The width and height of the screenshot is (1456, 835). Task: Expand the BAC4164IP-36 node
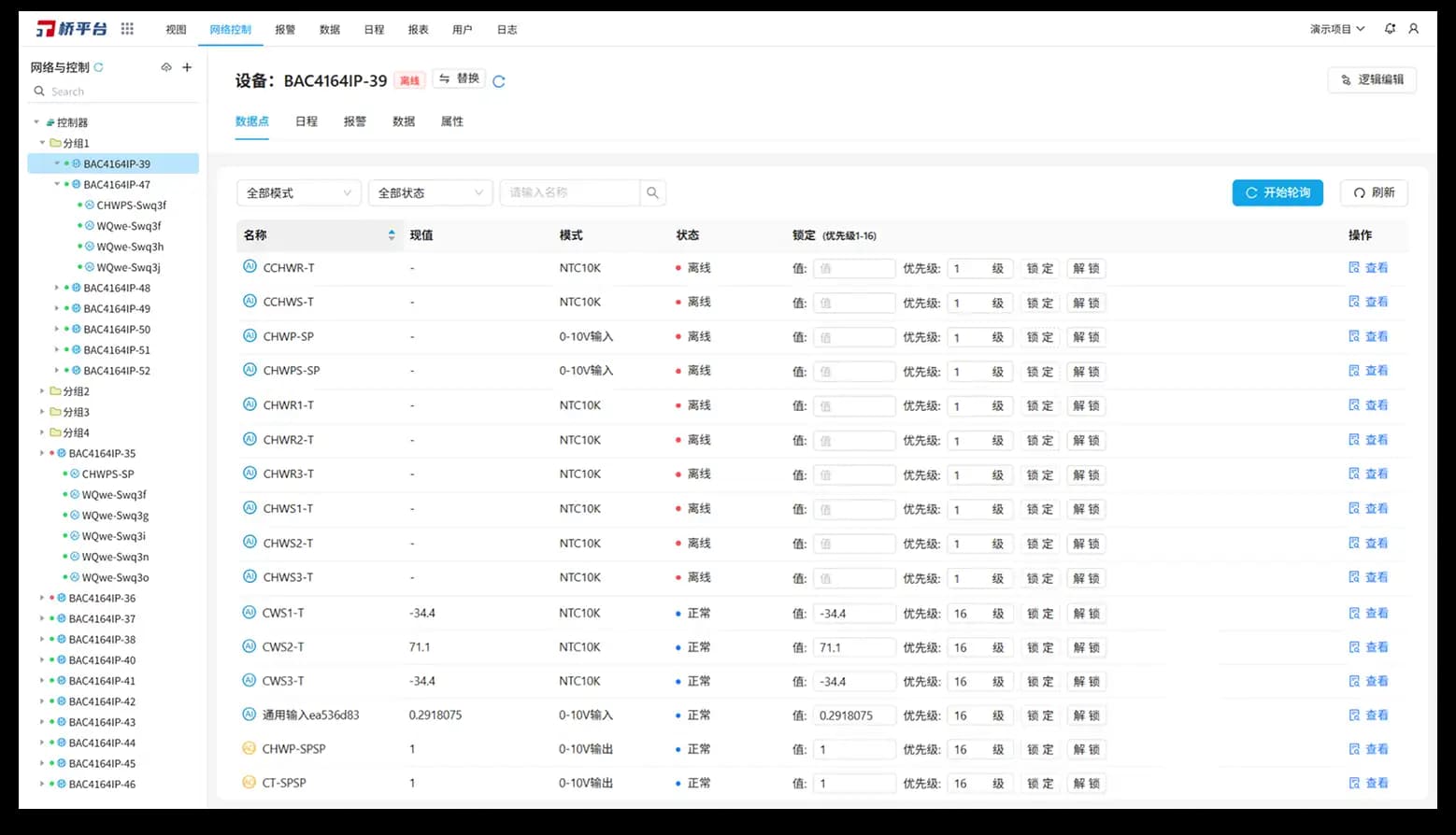point(42,598)
